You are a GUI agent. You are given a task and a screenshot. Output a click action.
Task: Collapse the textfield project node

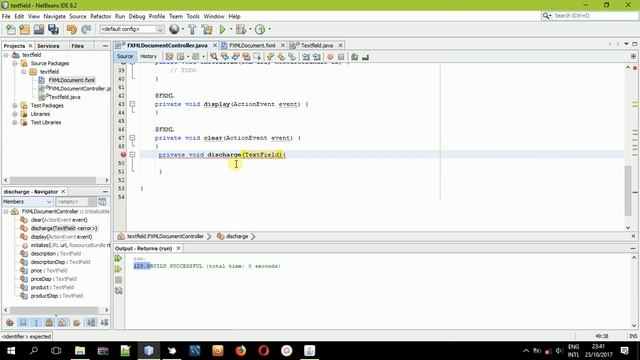pyautogui.click(x=6, y=55)
